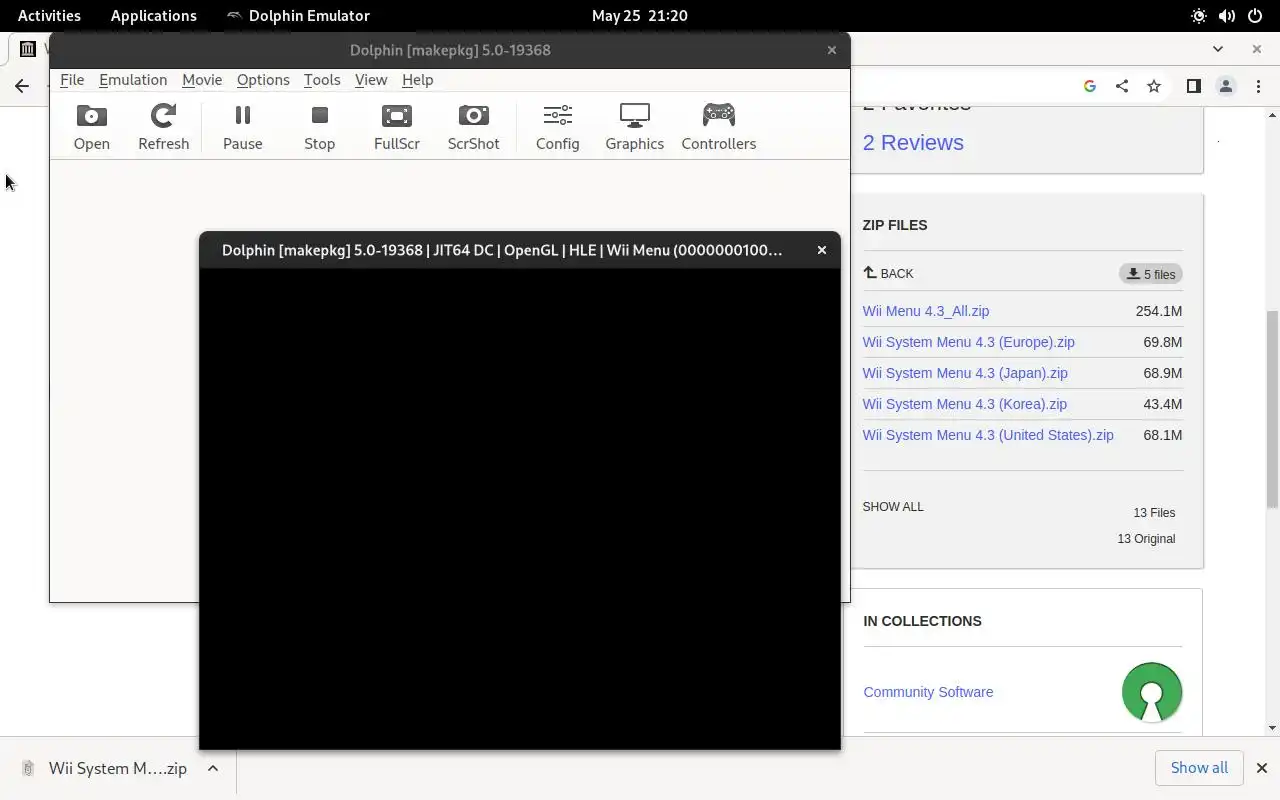Open the View menu
The height and width of the screenshot is (800, 1280).
(370, 80)
